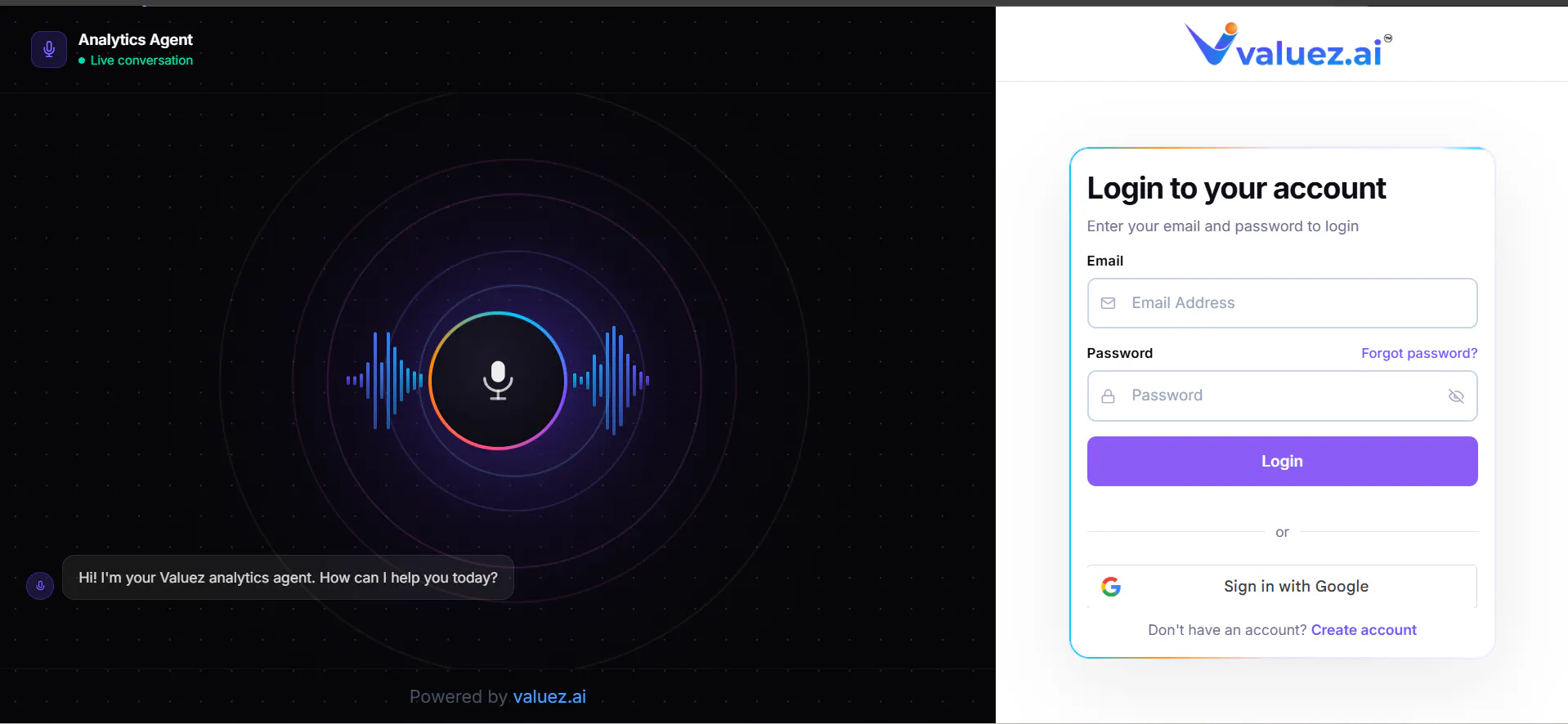Click the "Don't have an account?" text
The width and height of the screenshot is (1568, 724).
click(1227, 630)
